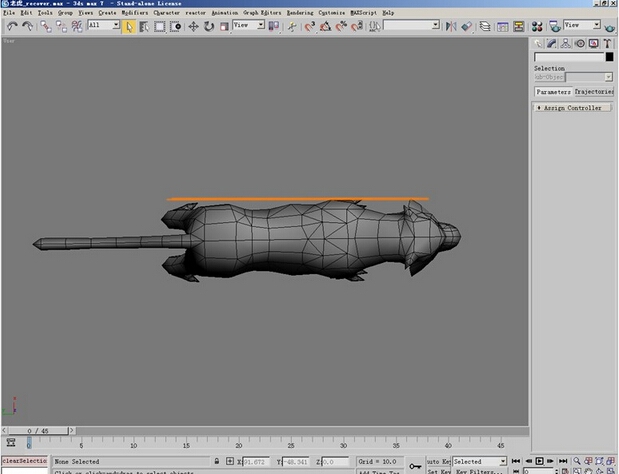Click the Go to End playback button
The height and width of the screenshot is (474, 619).
click(563, 461)
